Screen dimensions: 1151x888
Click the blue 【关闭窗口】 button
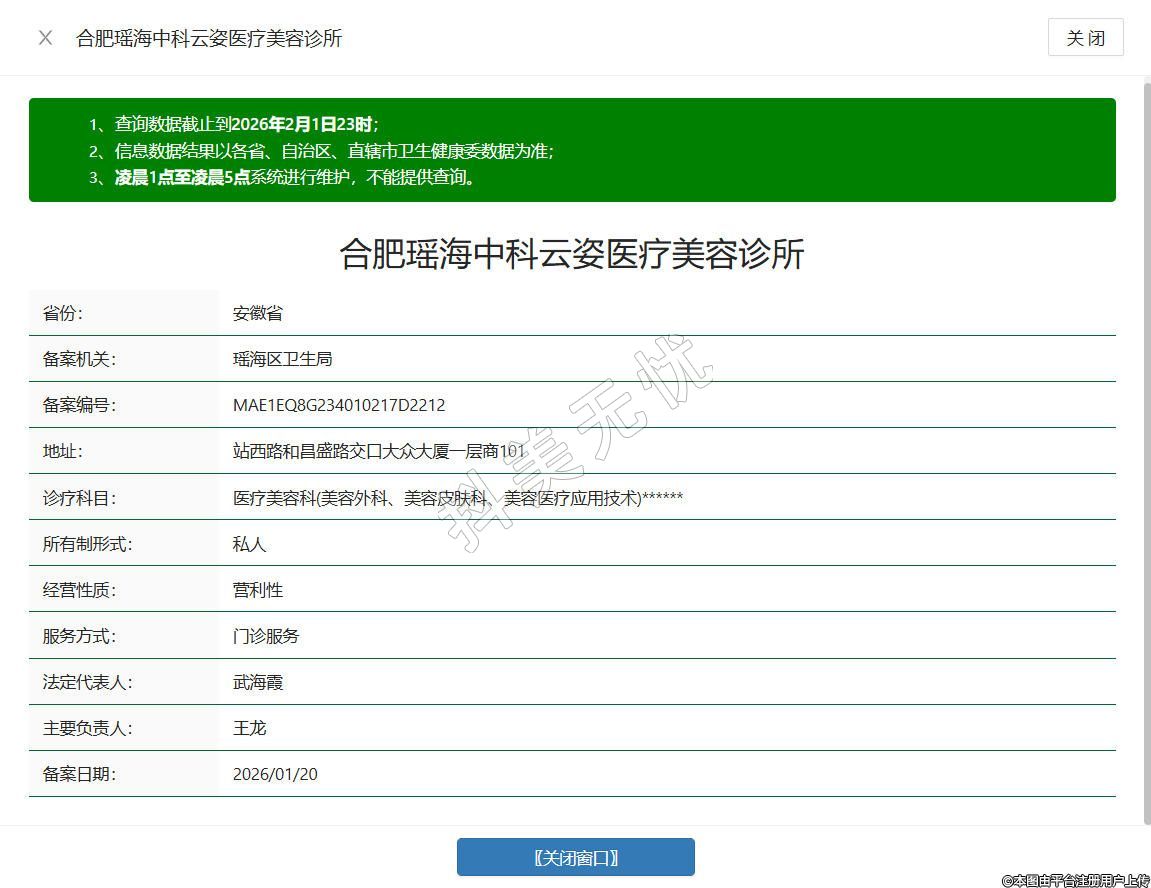tap(575, 857)
